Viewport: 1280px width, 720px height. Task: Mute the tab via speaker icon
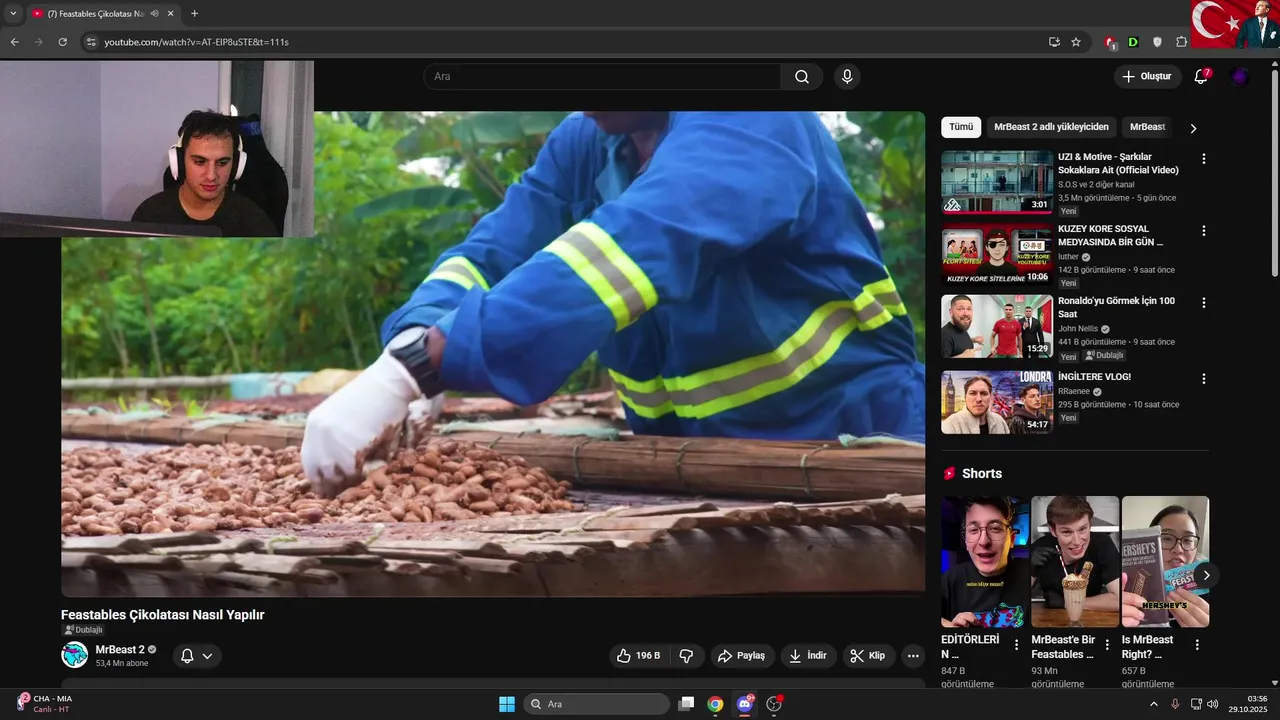click(x=154, y=14)
